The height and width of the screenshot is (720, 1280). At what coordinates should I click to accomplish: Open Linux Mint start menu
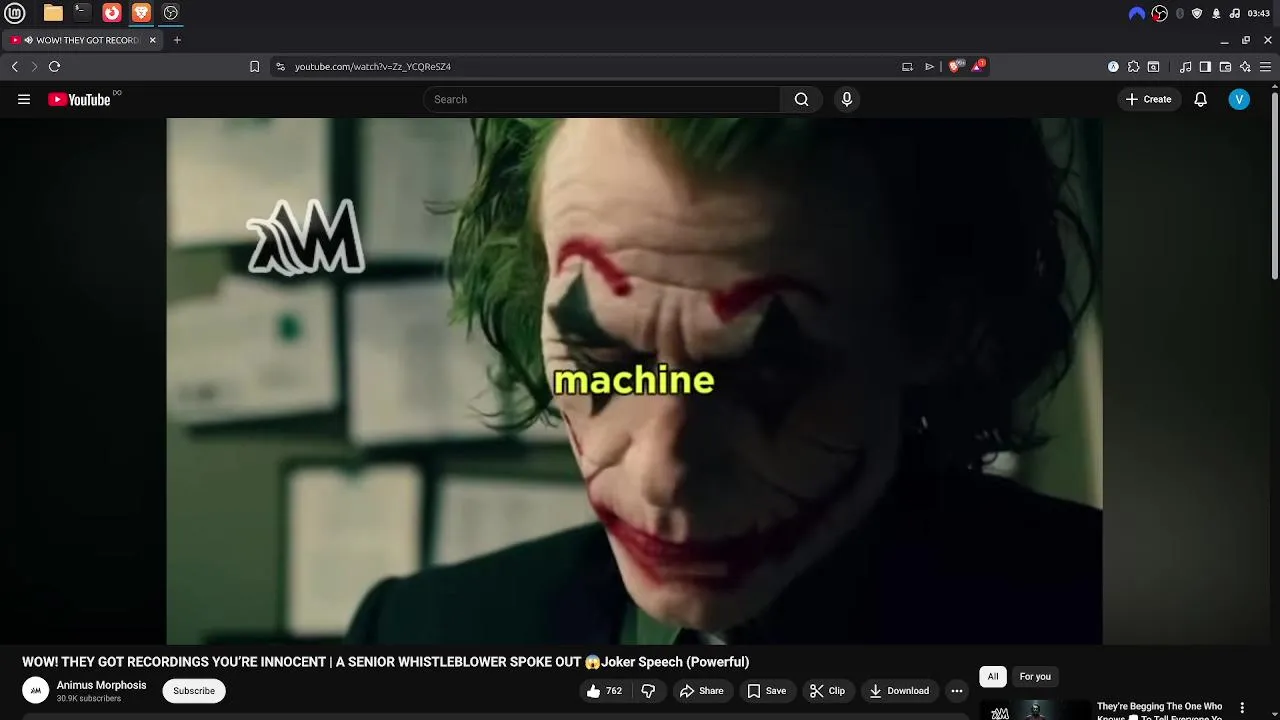coord(15,13)
